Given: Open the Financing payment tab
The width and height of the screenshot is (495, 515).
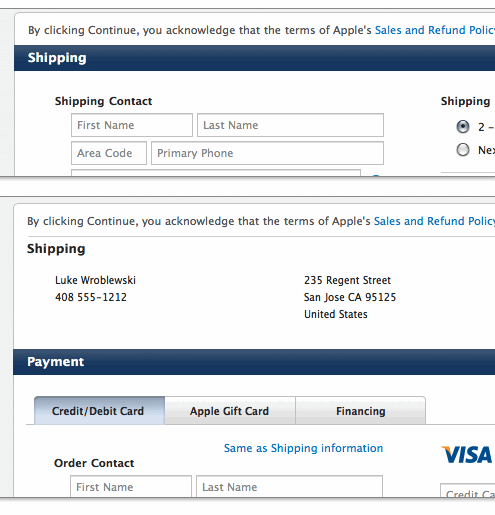Looking at the screenshot, I should pyautogui.click(x=361, y=411).
